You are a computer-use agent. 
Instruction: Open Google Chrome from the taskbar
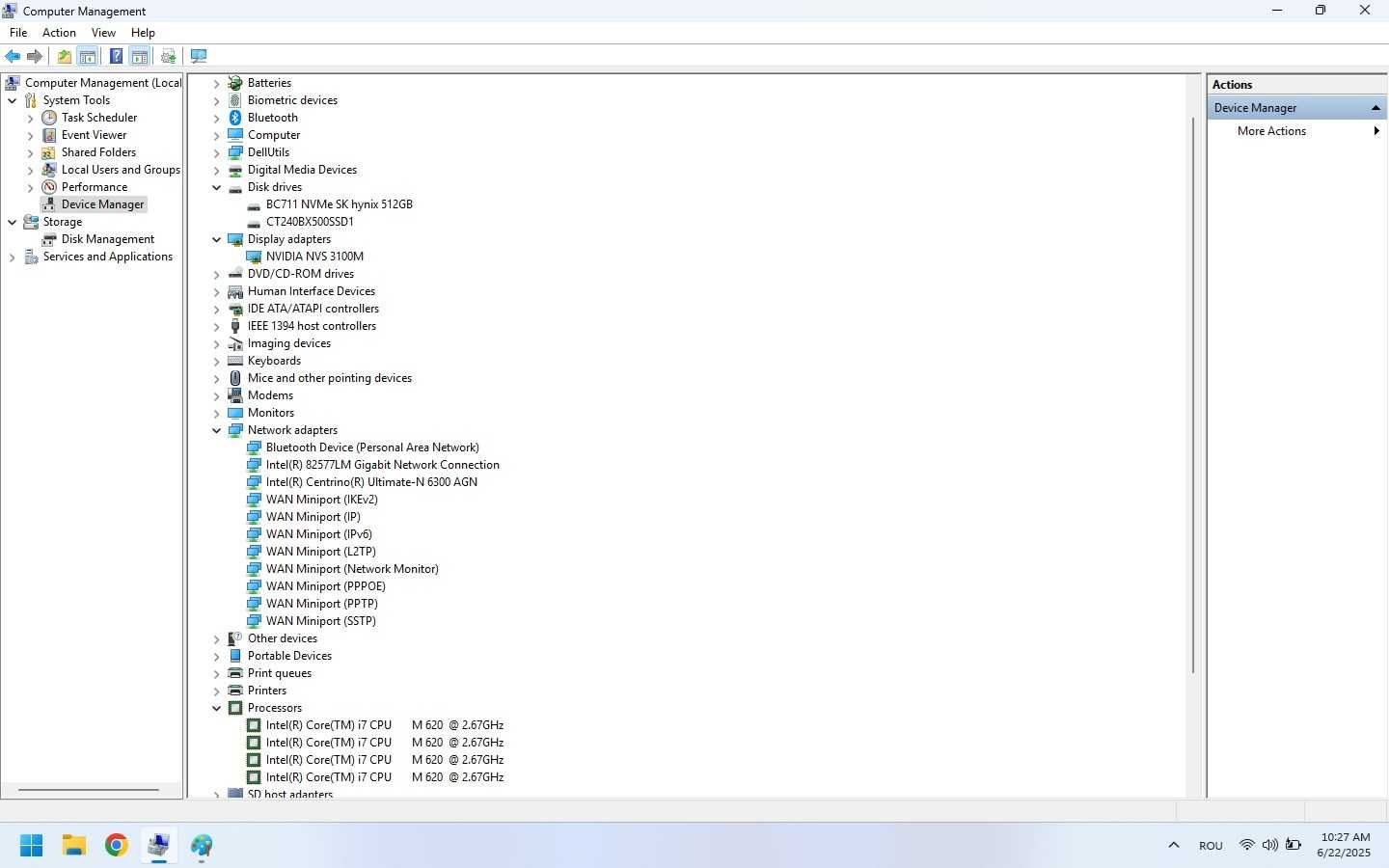pos(117,846)
